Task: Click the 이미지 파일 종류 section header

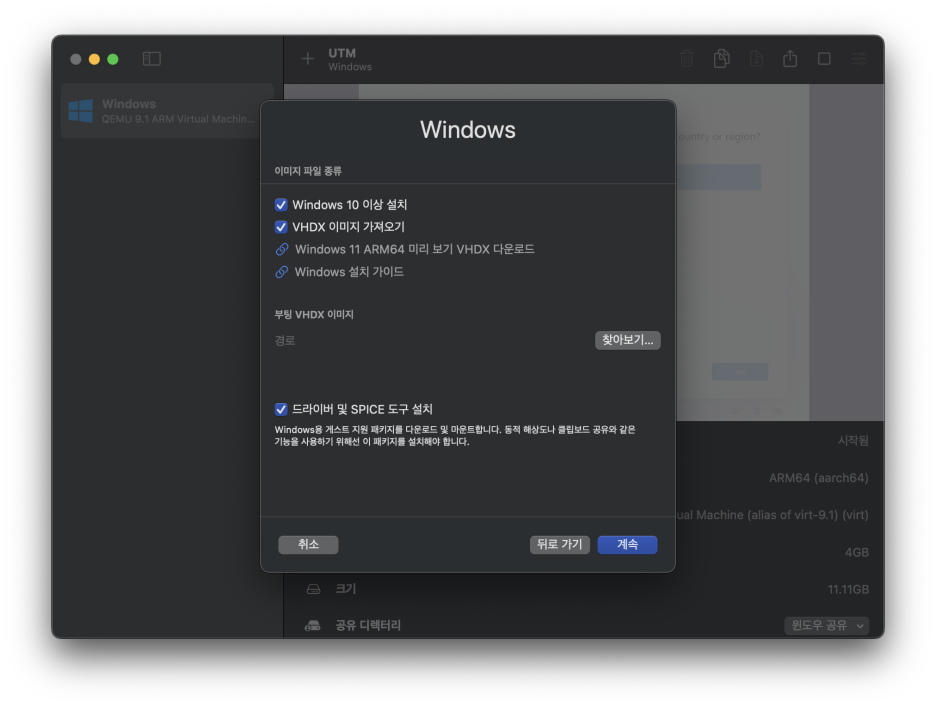Action: [x=308, y=171]
